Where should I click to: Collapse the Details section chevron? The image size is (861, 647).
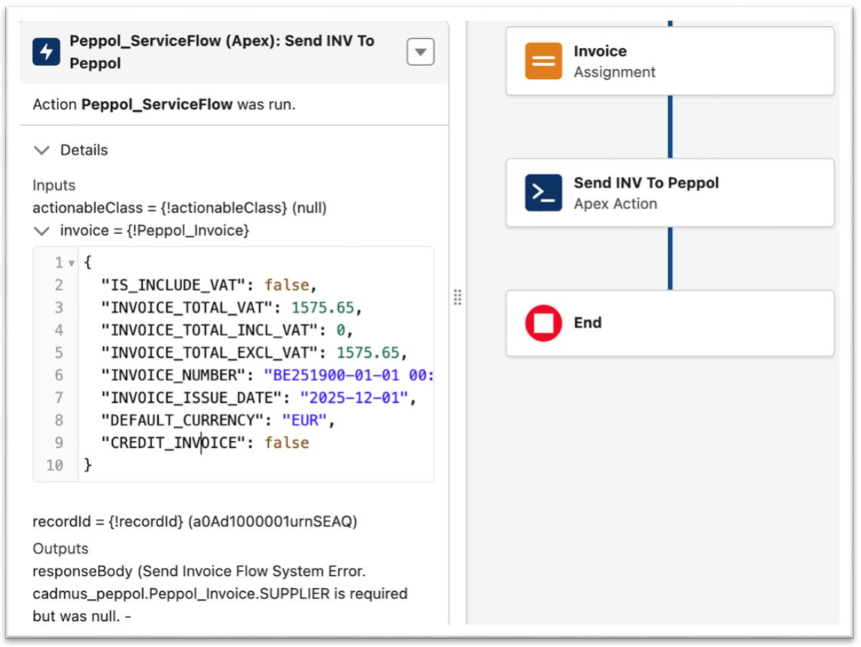pos(42,150)
